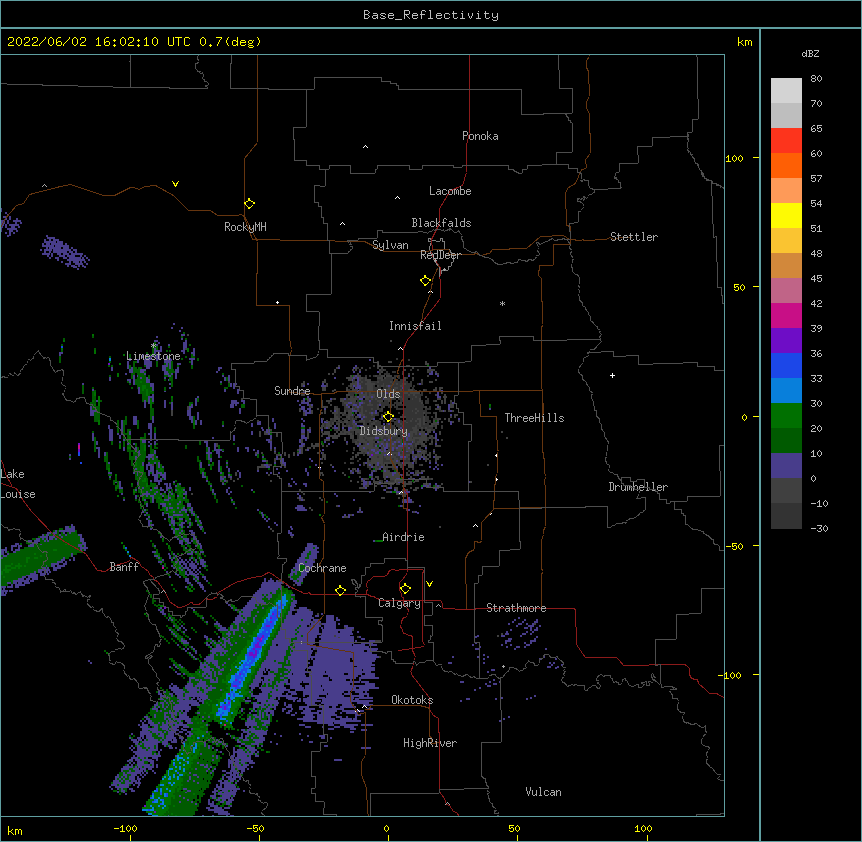Viewport: 862px width, 842px height.
Task: Click the white caret marker west of Lacombe
Action: click(397, 198)
